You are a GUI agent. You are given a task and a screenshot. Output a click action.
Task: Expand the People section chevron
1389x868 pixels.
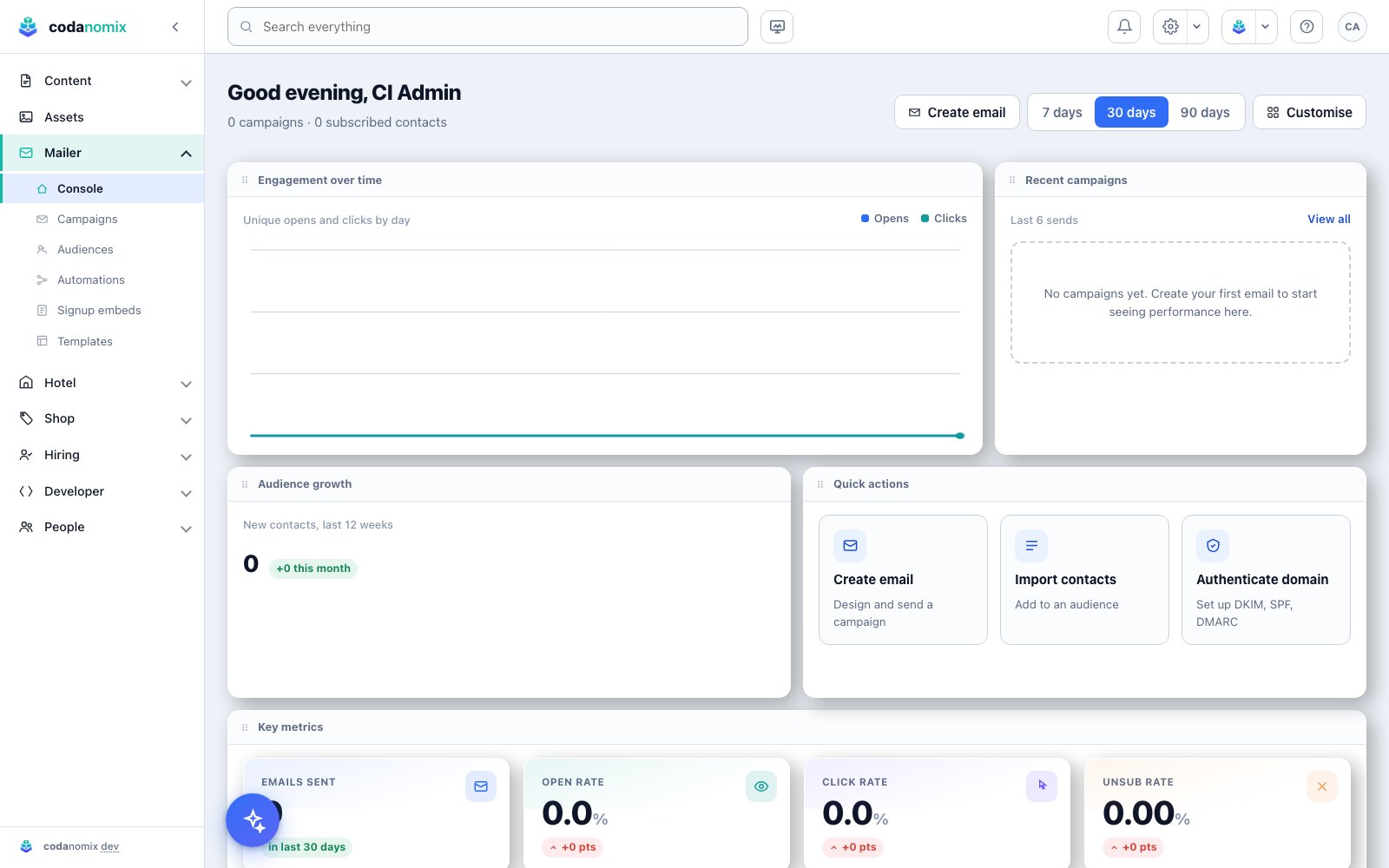[x=186, y=529]
